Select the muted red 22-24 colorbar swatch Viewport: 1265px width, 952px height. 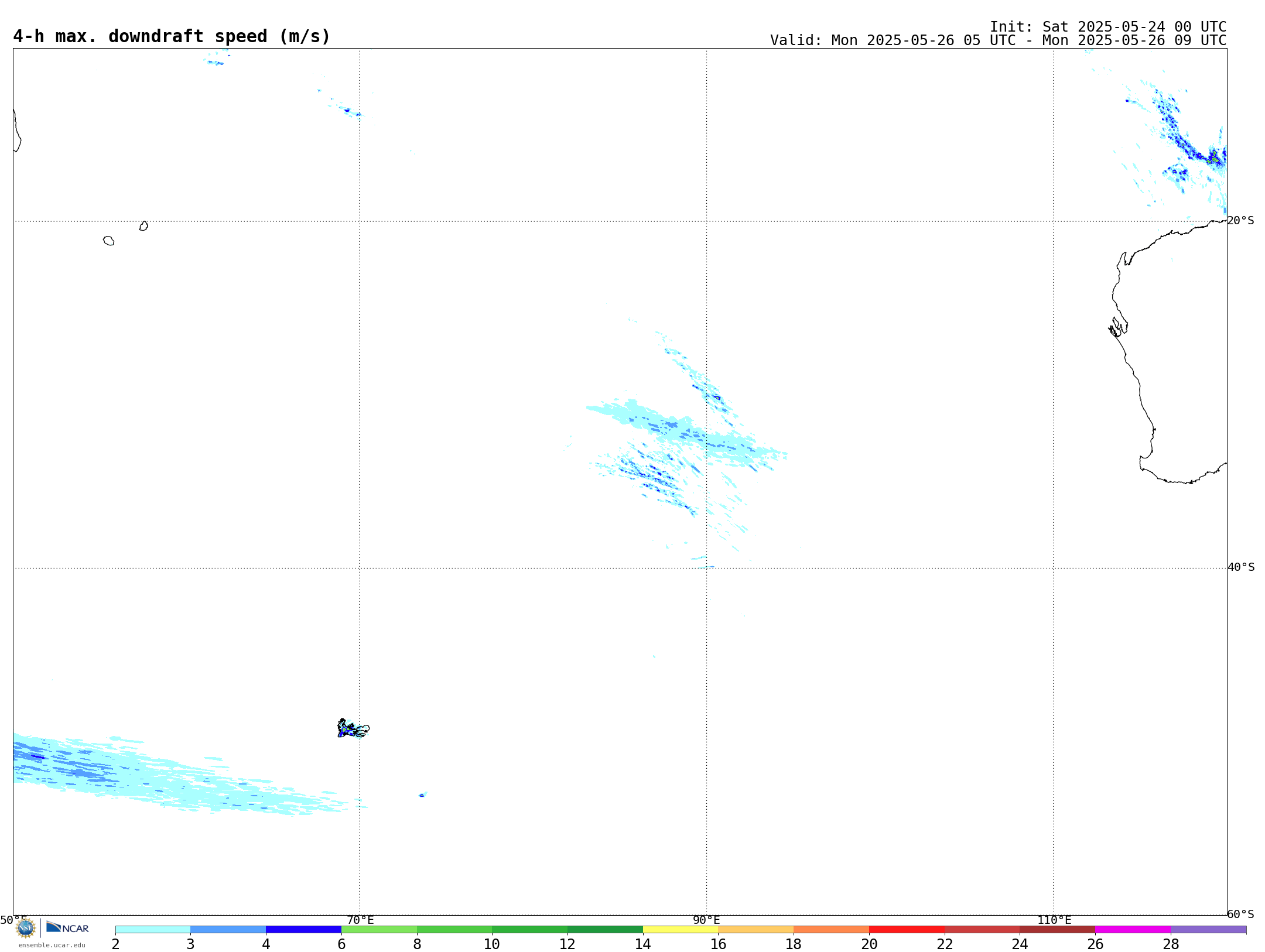[x=982, y=930]
